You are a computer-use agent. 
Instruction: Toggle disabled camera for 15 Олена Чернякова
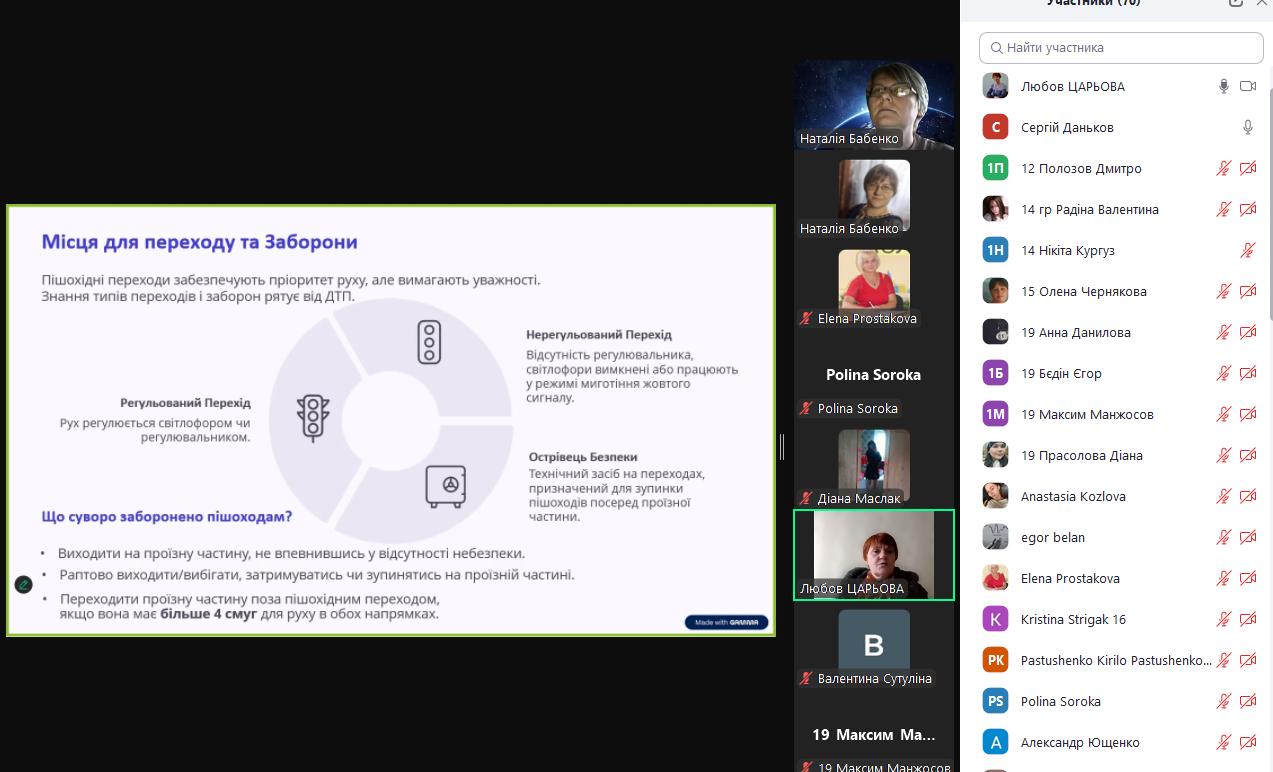coord(1247,292)
